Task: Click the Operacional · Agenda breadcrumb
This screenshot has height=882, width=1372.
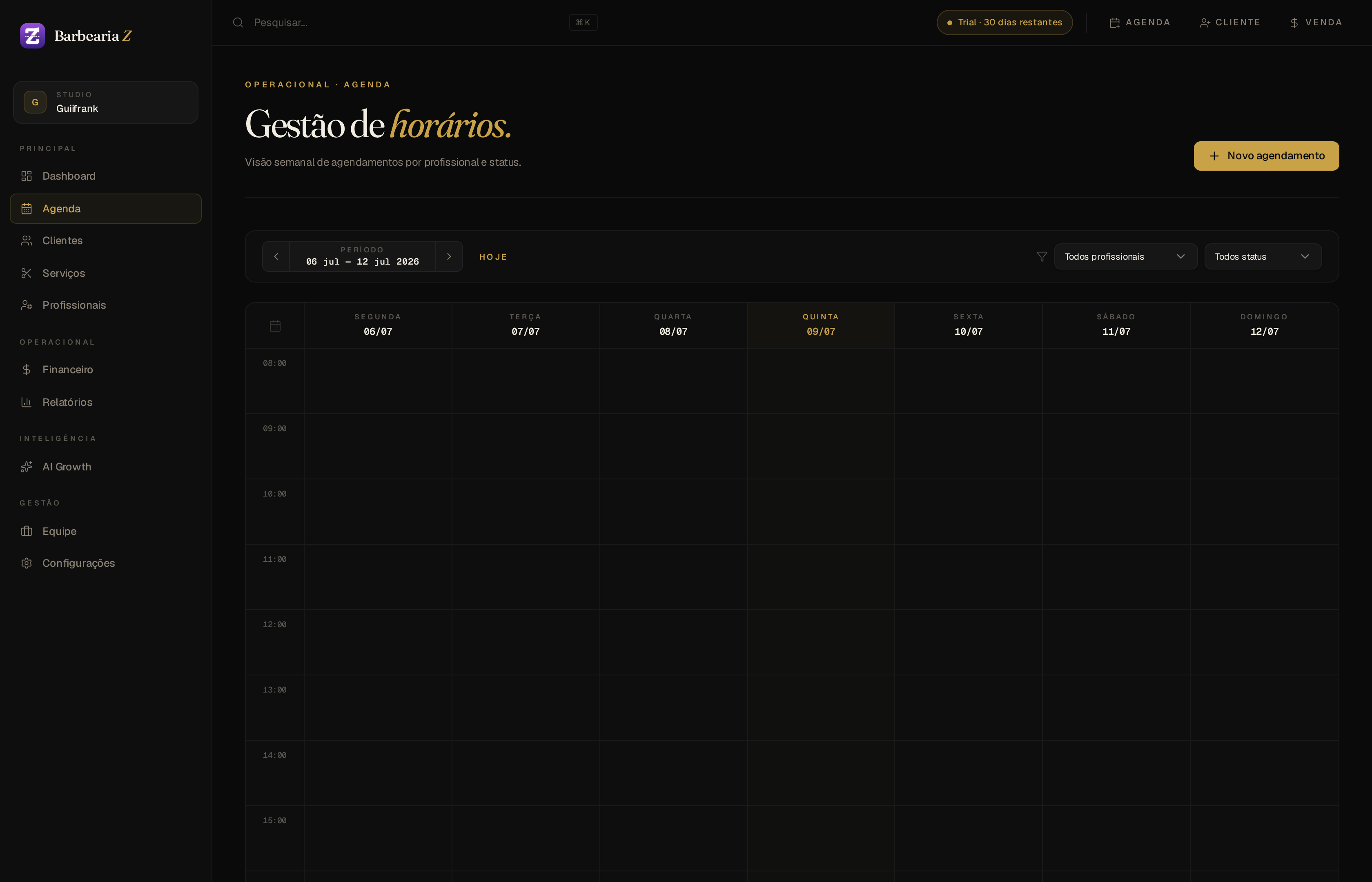Action: click(x=318, y=84)
